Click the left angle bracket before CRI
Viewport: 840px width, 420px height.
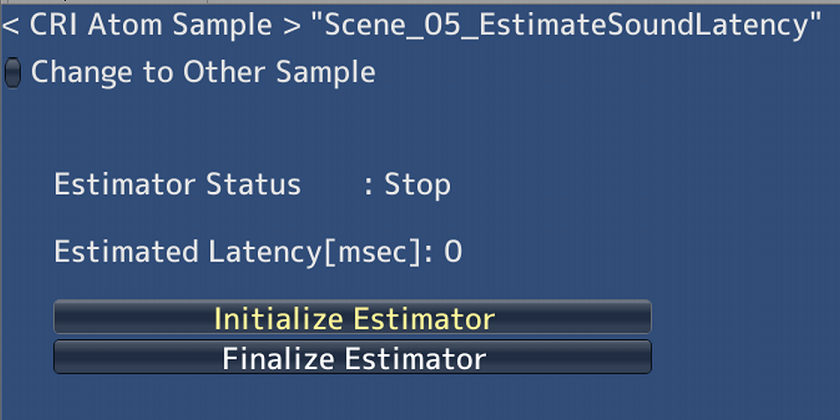pos(11,27)
